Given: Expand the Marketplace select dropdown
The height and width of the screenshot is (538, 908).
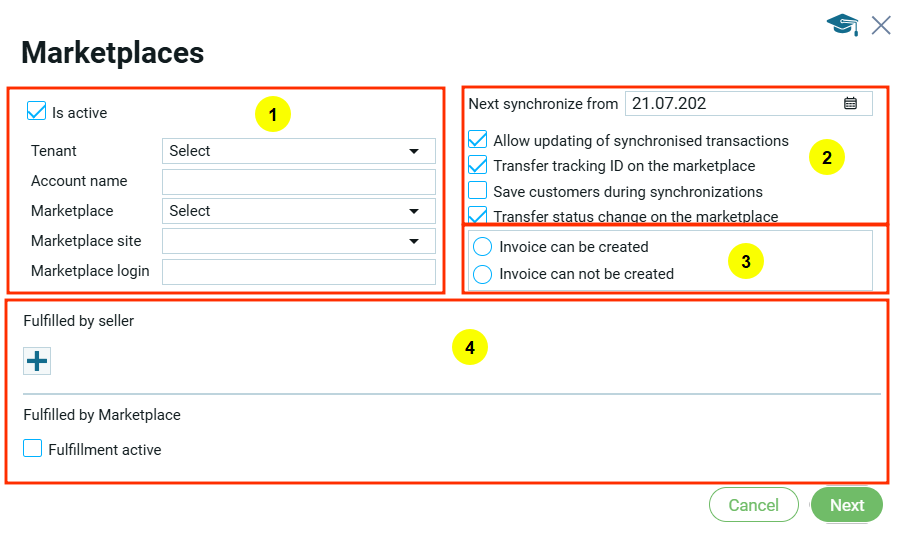Looking at the screenshot, I should pos(298,211).
